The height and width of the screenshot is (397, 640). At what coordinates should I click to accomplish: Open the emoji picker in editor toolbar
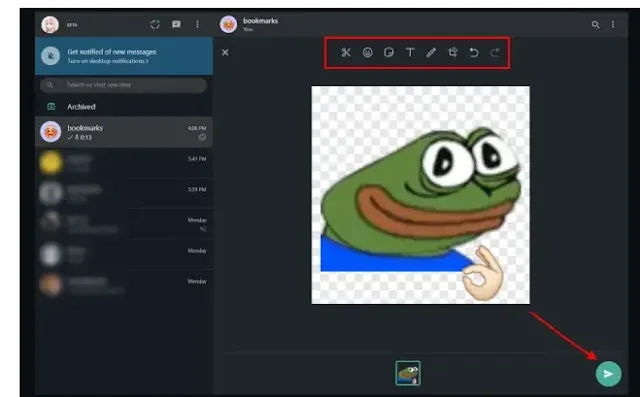pos(367,52)
